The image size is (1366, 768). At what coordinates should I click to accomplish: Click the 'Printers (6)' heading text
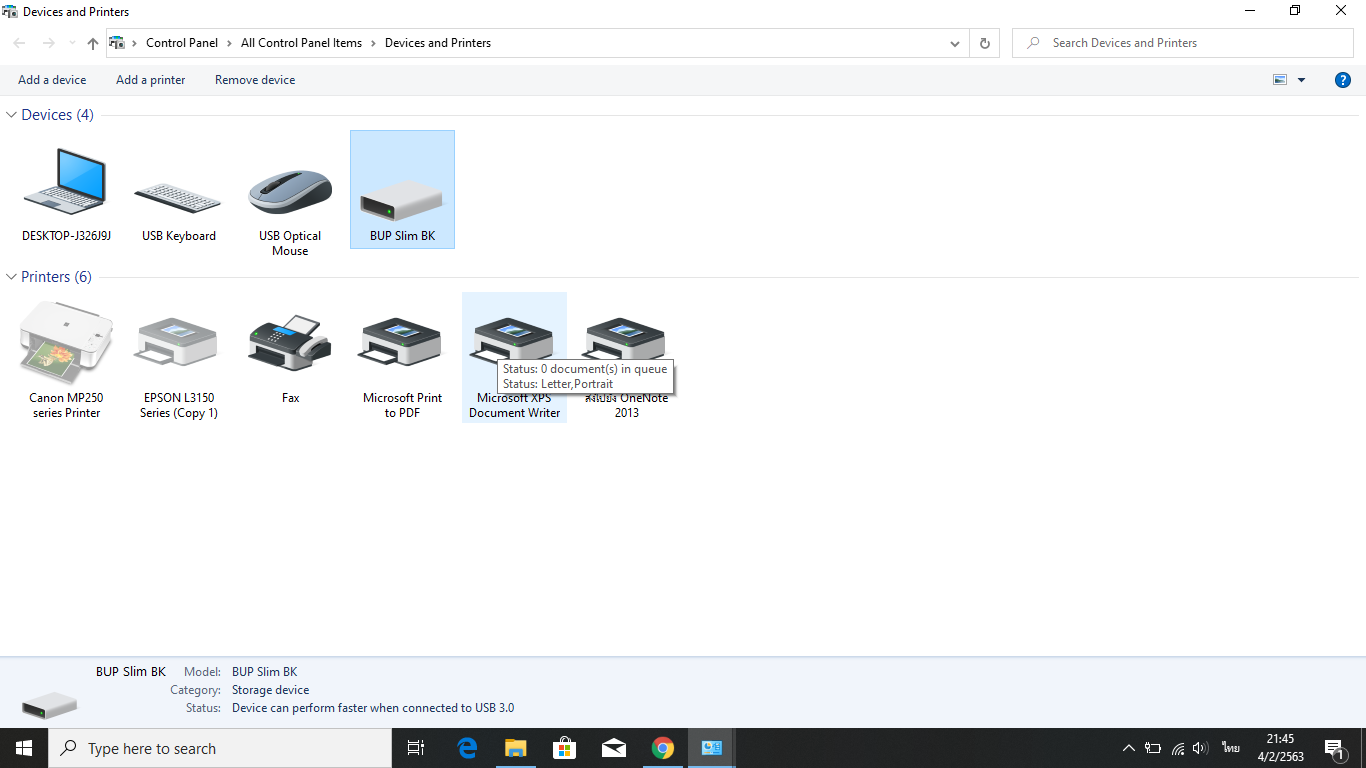point(56,277)
